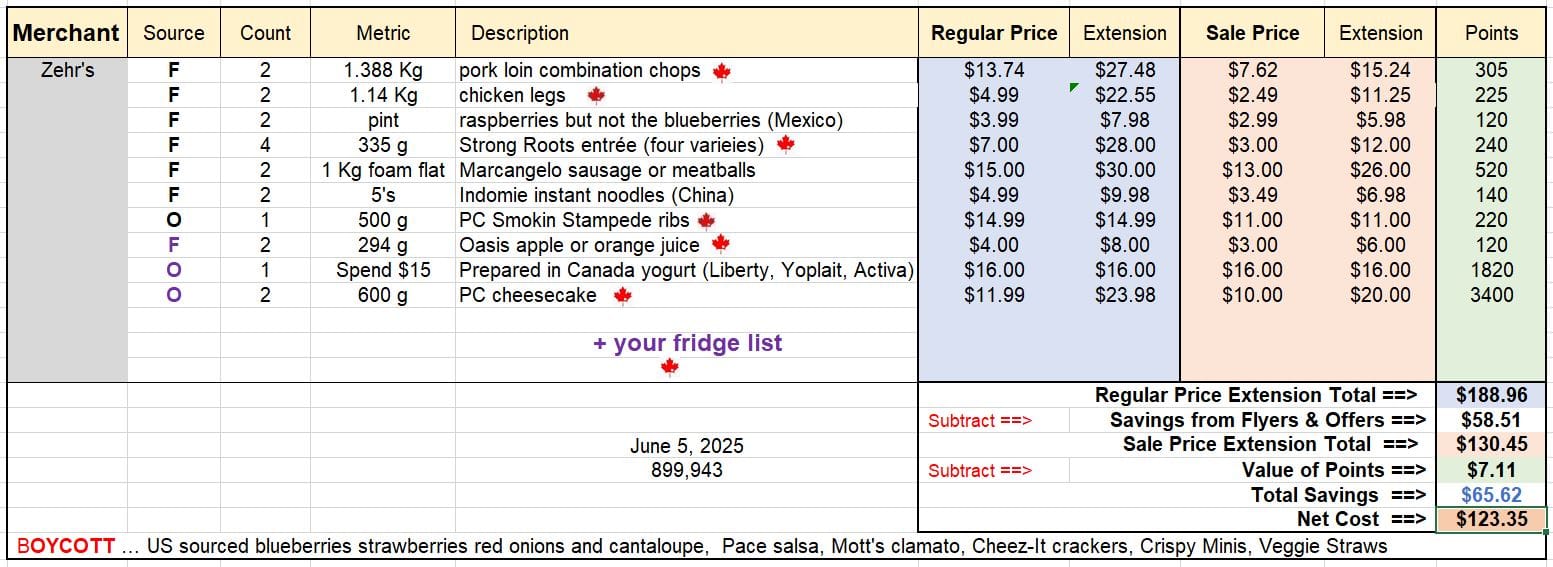Click the Net Cost $123.35 cell
This screenshot has height=567, width=1553.
(1491, 519)
